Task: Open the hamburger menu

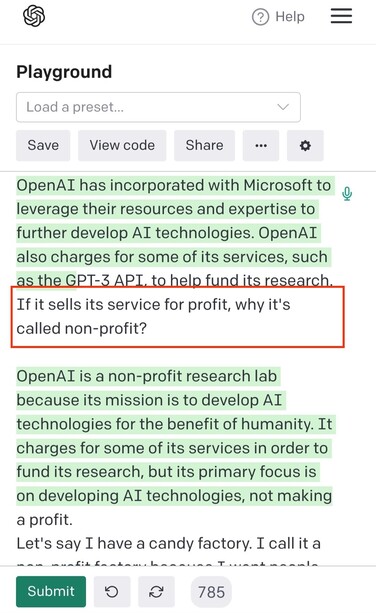Action: pos(341,16)
